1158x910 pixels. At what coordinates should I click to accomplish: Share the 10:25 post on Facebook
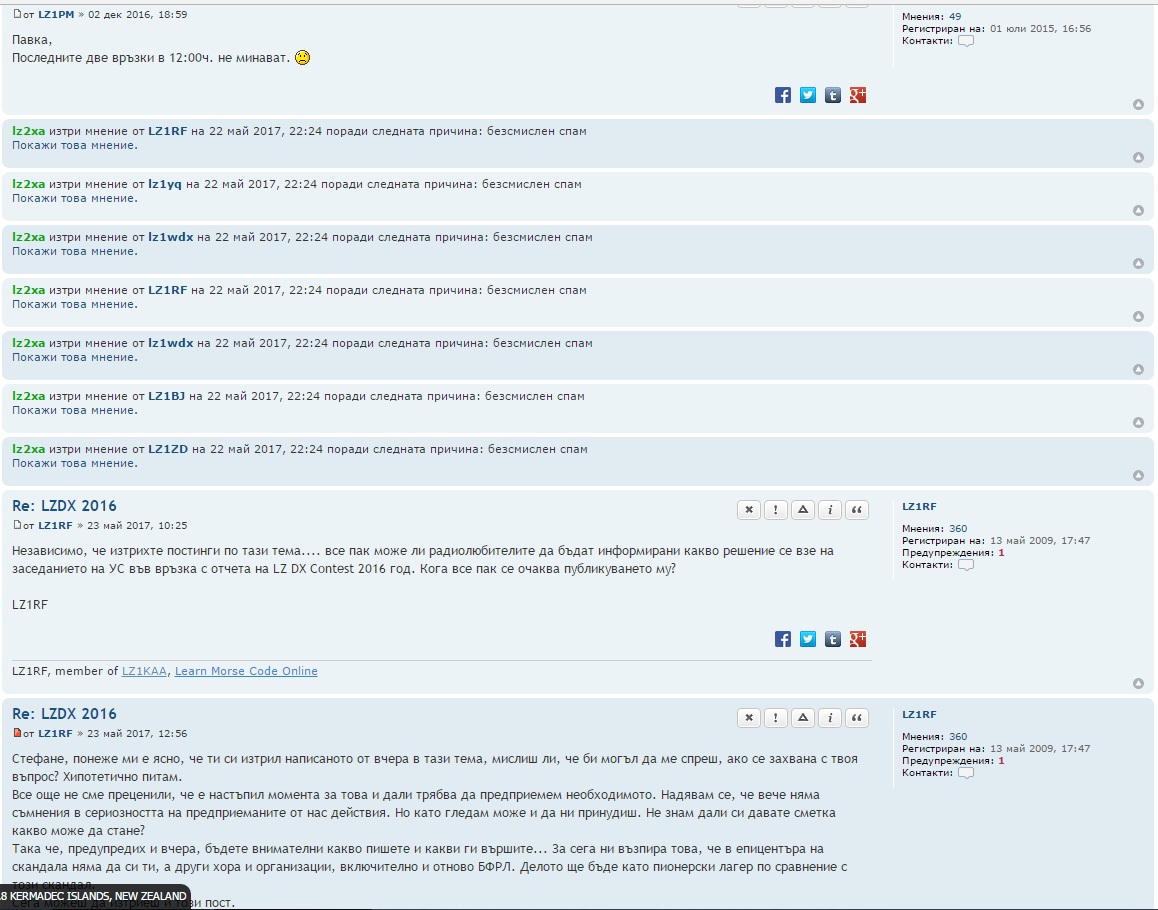783,639
